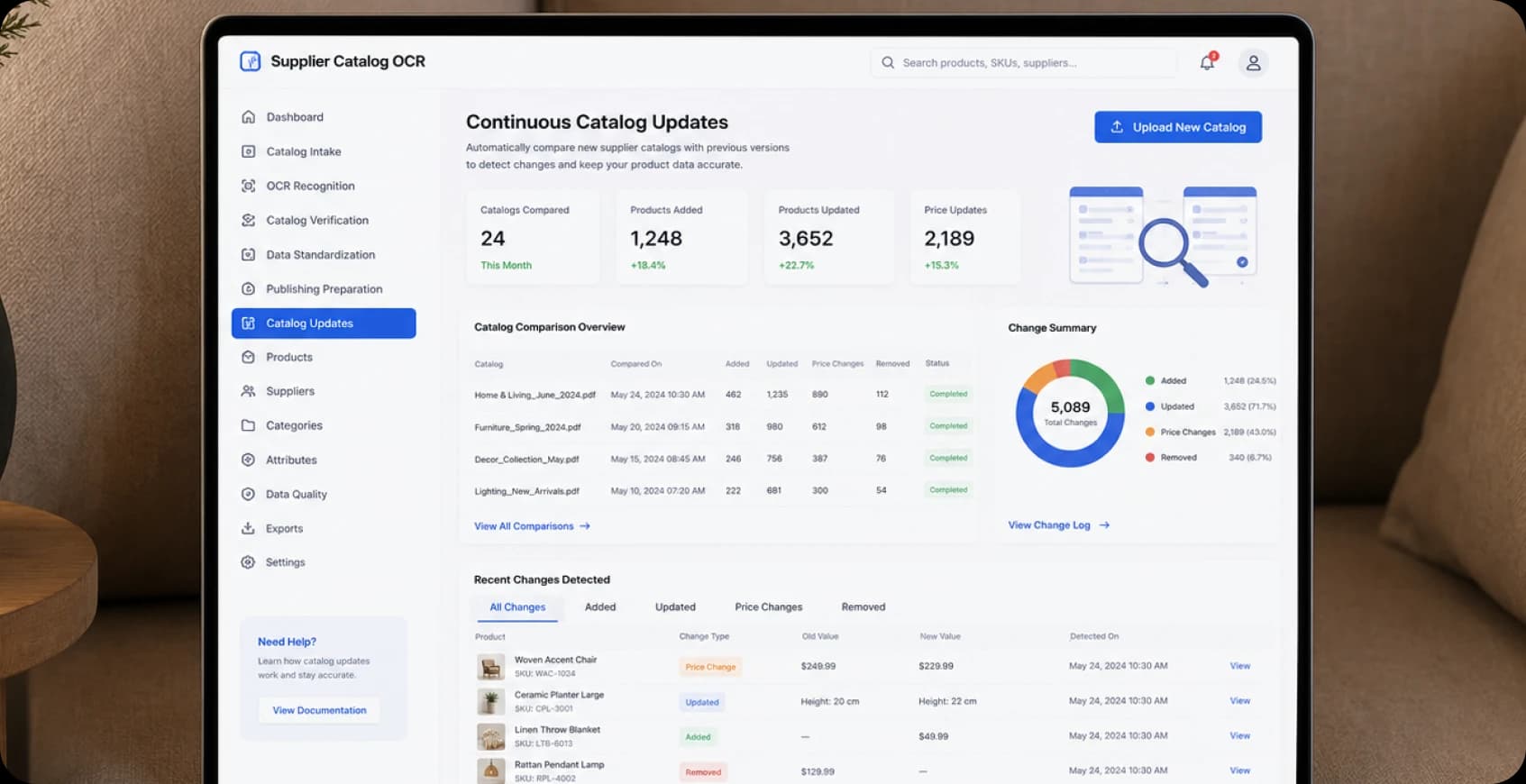1526x784 pixels.
Task: Open the user profile avatar
Action: point(1253,63)
